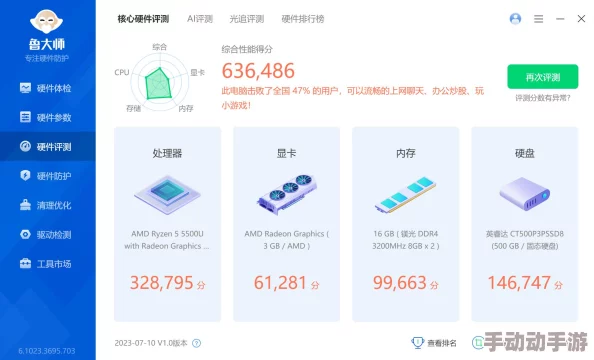Screen dimensions: 594x360
Task: Click the 鲁大师 logo avatar
Action: [x=47, y=22]
